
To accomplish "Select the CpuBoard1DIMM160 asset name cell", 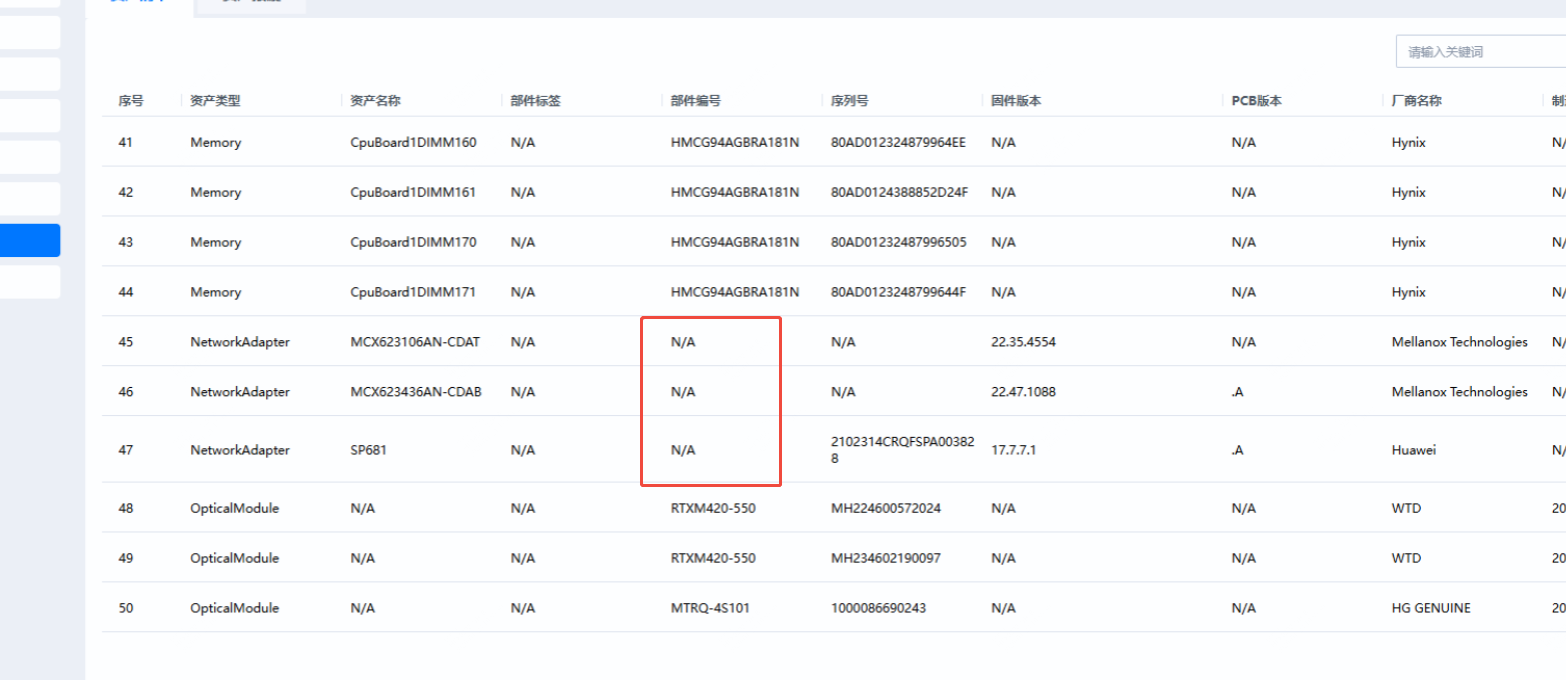I will tap(413, 142).
